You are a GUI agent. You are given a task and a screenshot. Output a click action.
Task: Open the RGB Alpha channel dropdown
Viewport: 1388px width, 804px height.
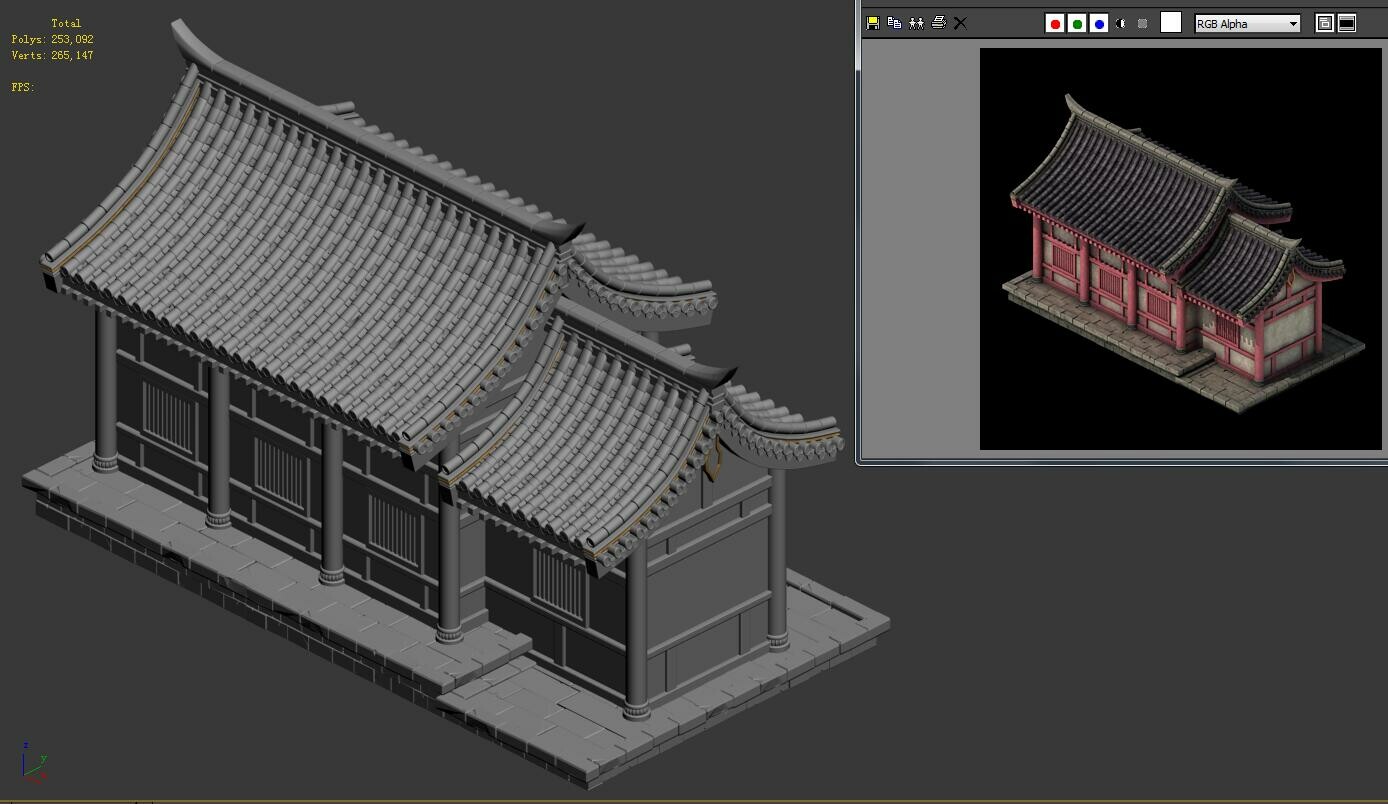click(1248, 24)
